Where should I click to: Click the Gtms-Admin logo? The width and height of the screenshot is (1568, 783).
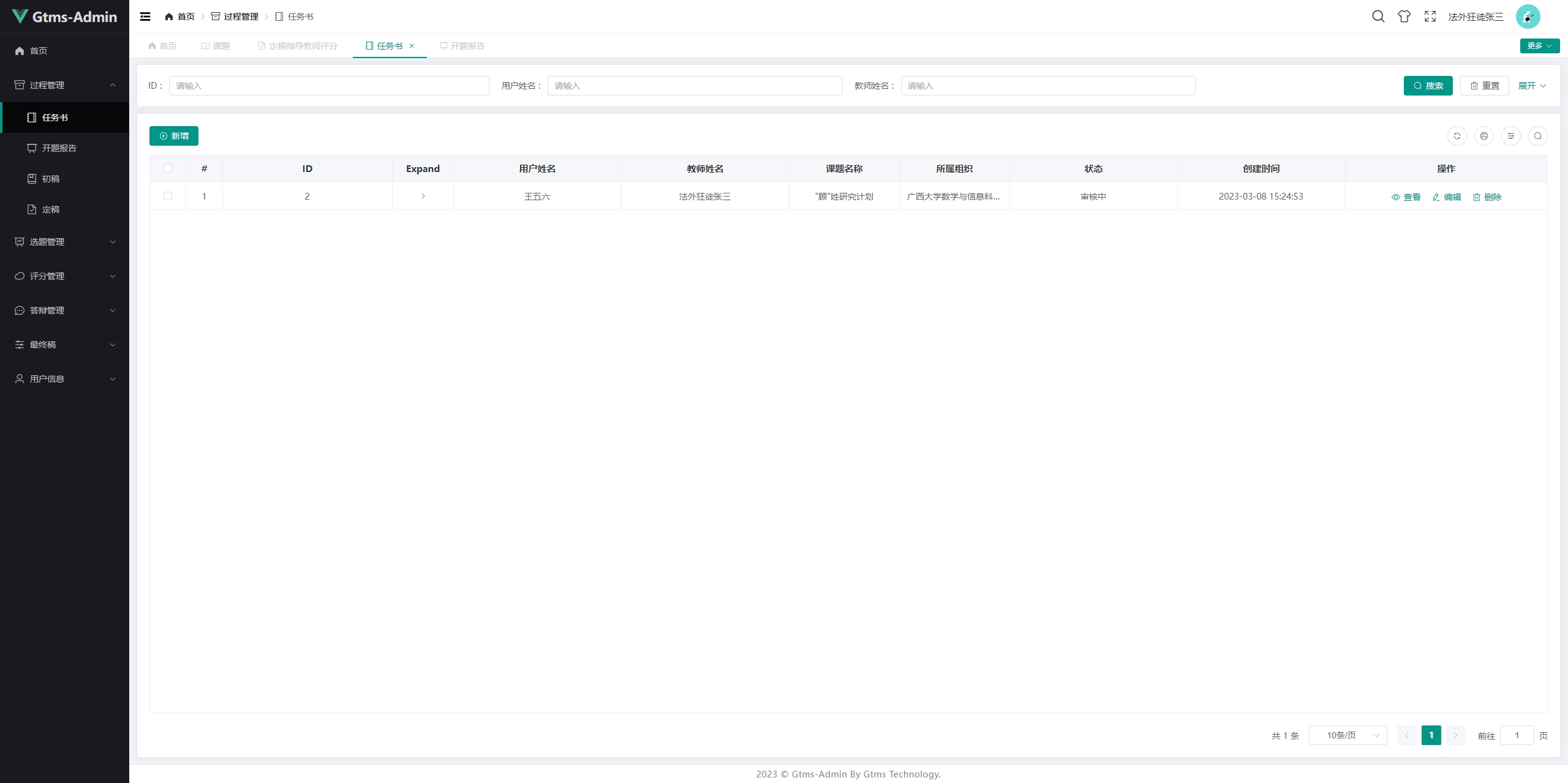coord(64,17)
